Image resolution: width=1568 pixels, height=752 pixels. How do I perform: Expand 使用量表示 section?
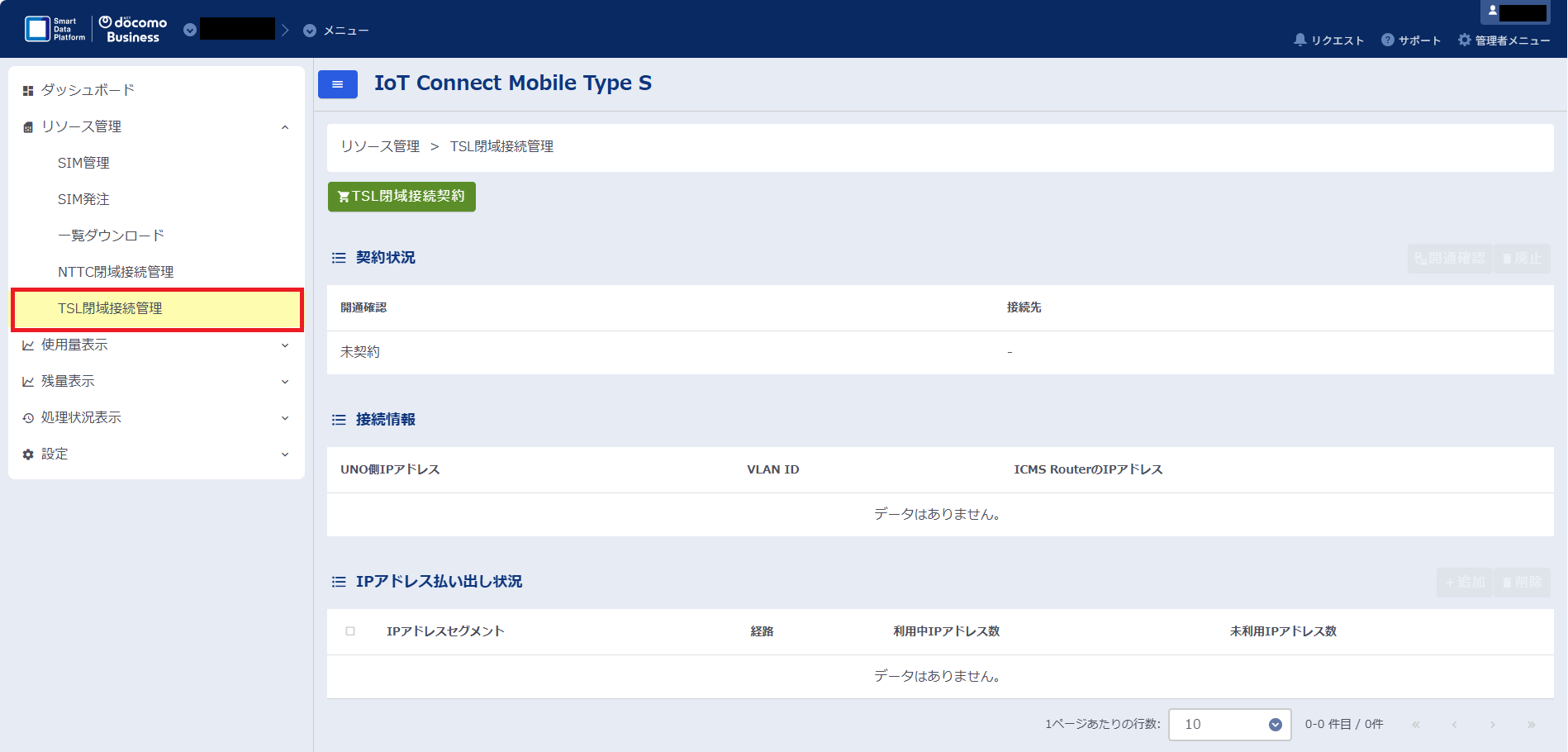(x=156, y=345)
